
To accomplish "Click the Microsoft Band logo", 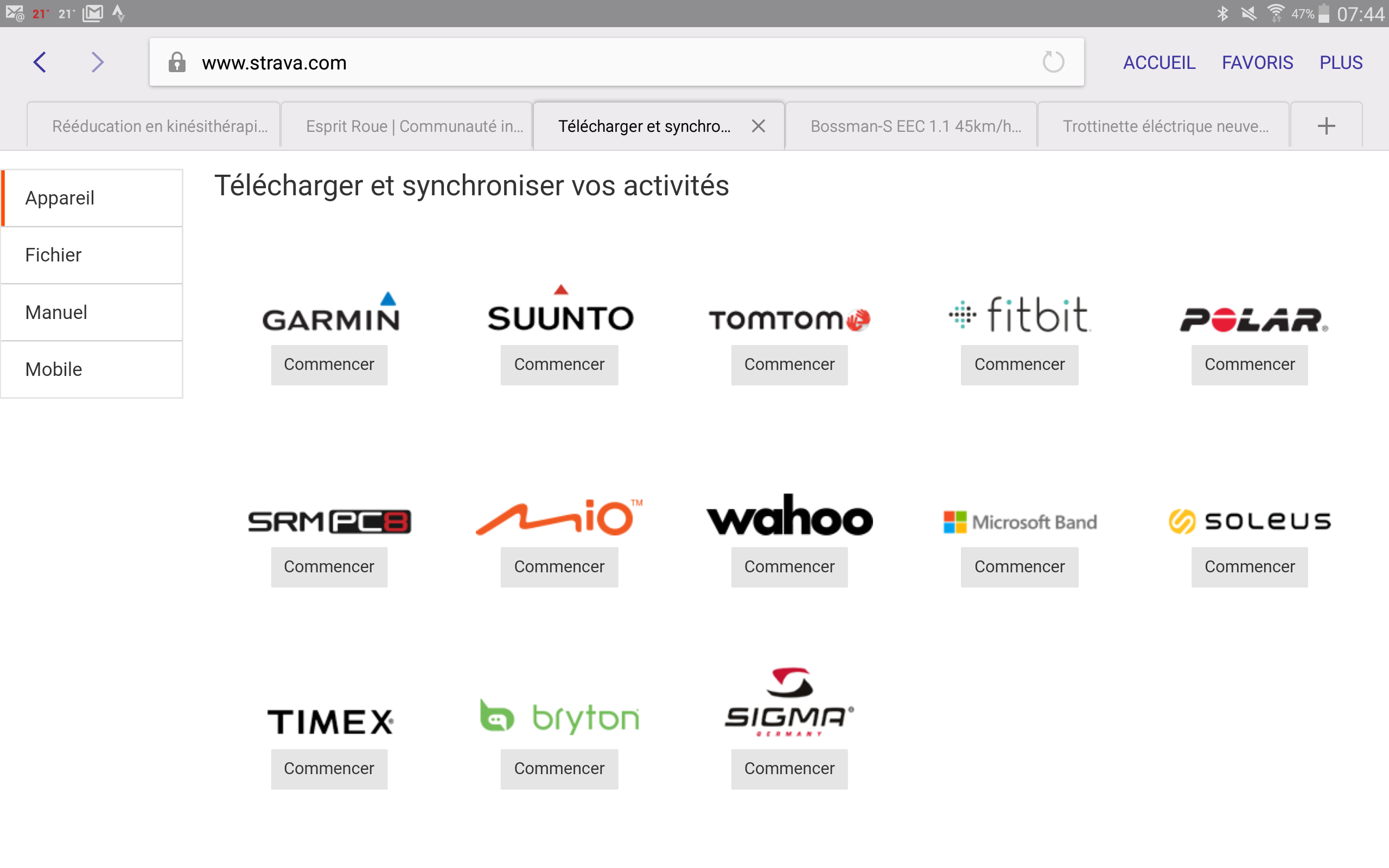I will coord(1020,522).
